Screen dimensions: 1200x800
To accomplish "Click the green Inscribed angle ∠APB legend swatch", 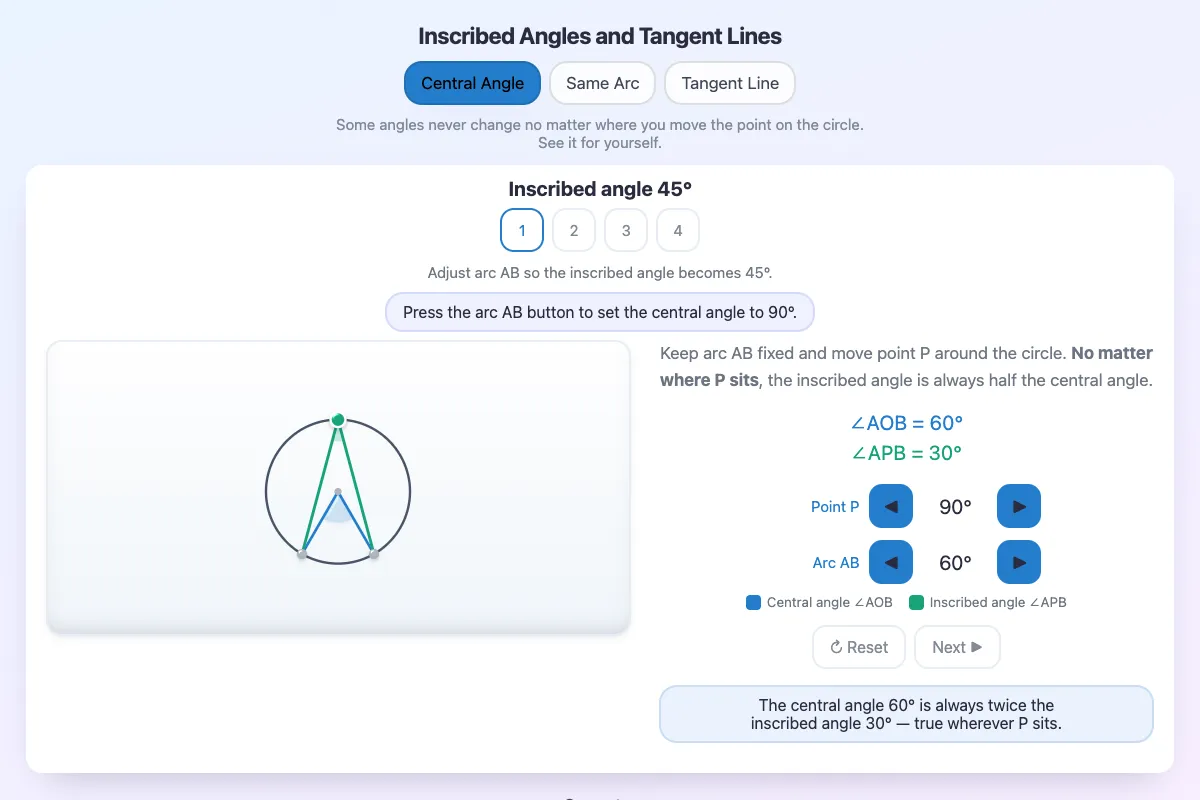I will 916,603.
